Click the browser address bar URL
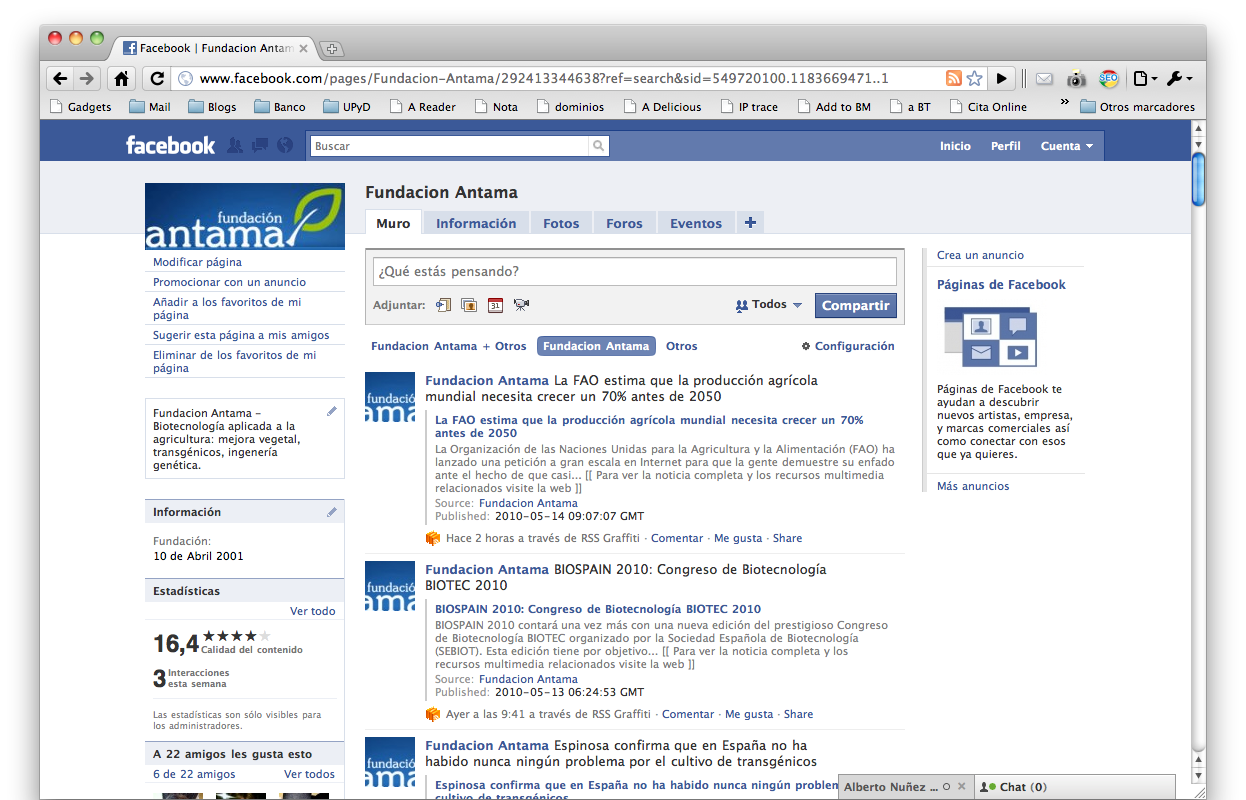 pos(544,78)
